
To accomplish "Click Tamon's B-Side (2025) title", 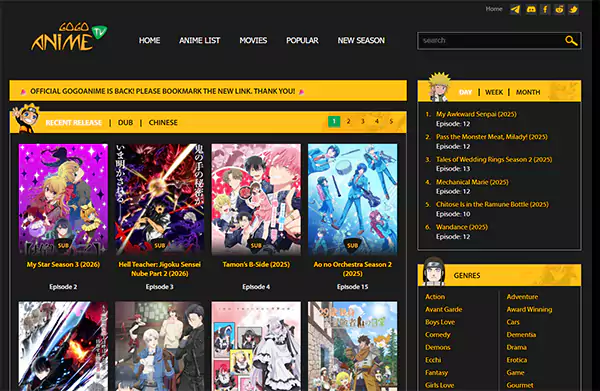I will 256,264.
